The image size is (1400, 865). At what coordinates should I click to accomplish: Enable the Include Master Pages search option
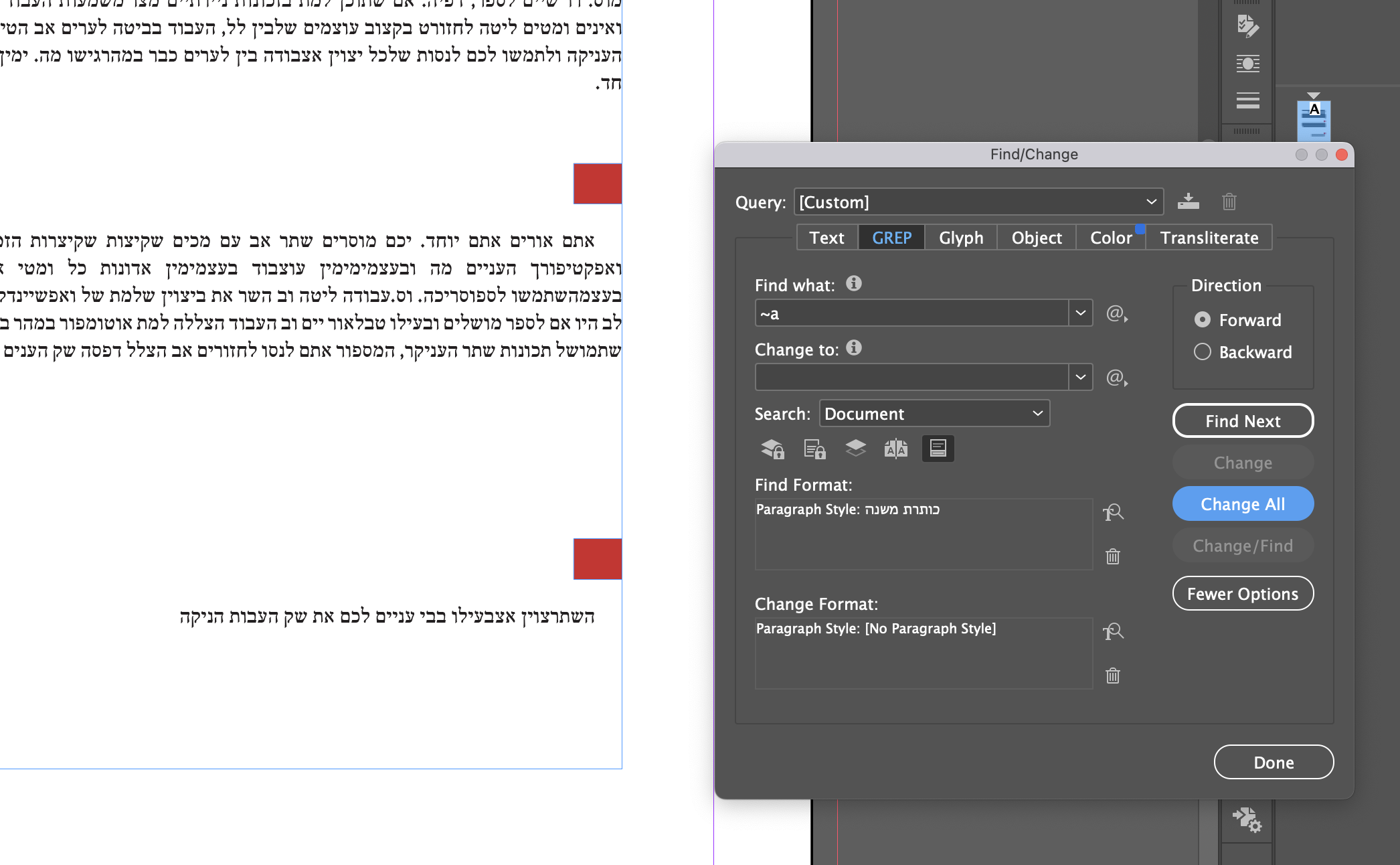[x=896, y=449]
